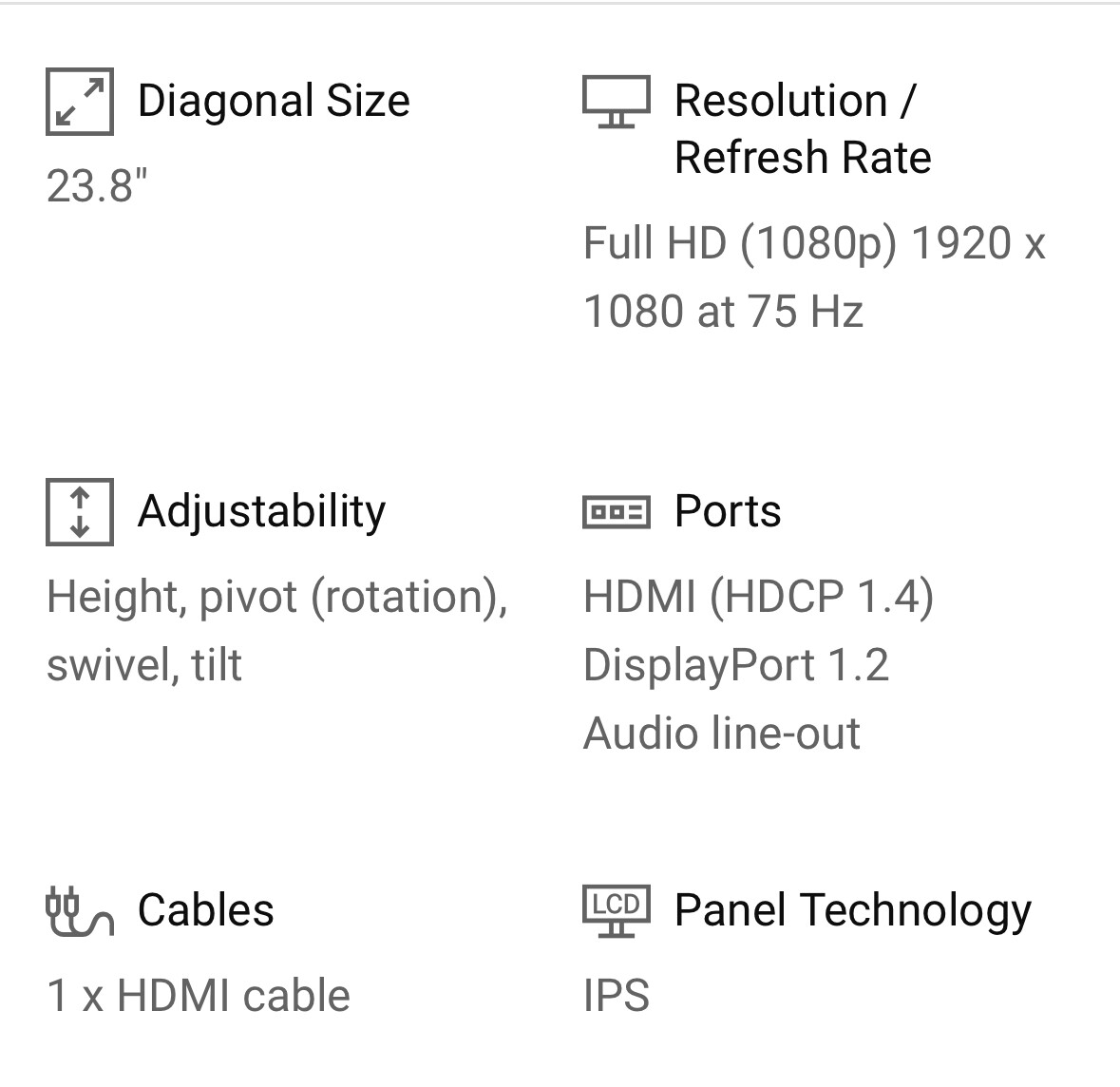1120x1087 pixels.
Task: Click the HDMI (HDCP 1.4) entry
Action: (x=758, y=597)
